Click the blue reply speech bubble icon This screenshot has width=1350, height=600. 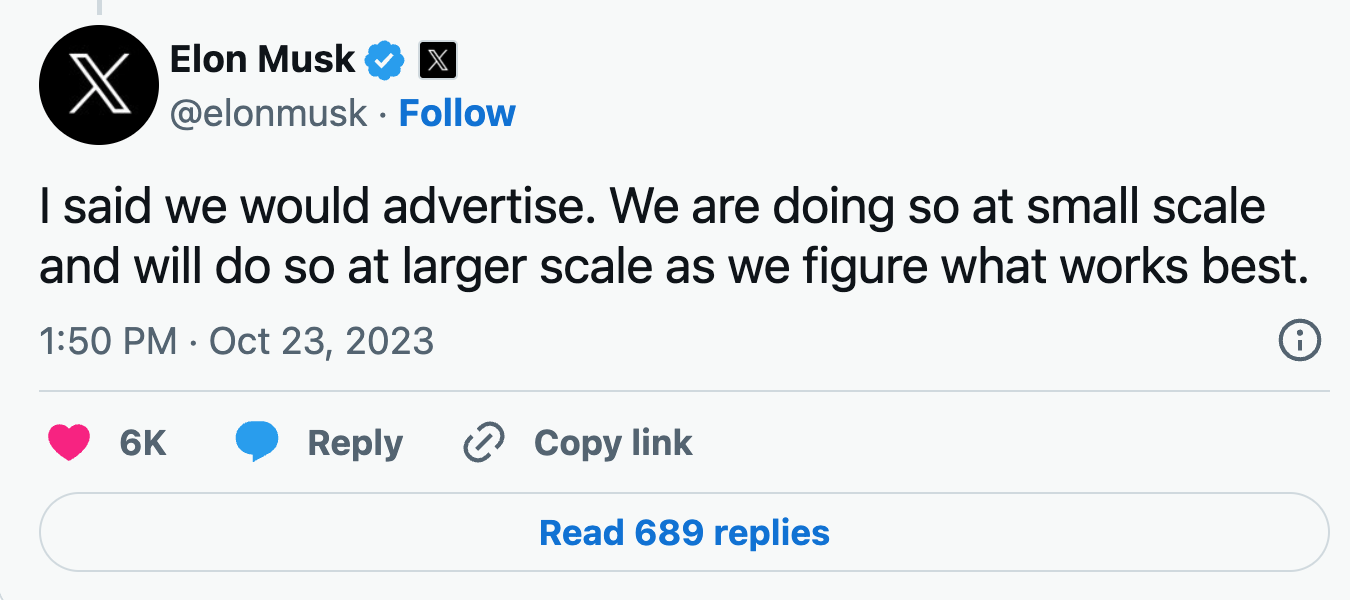point(257,443)
